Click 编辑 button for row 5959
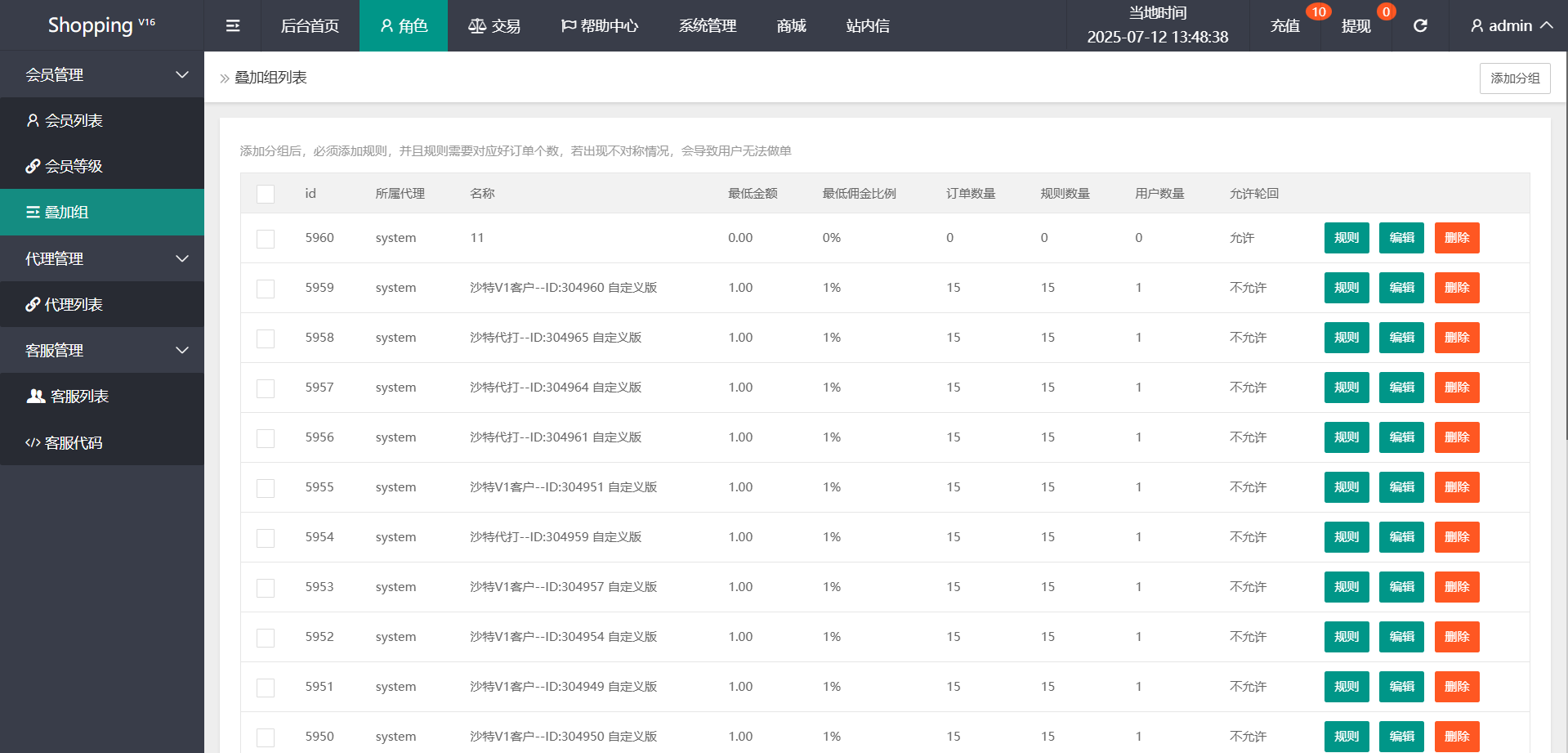The width and height of the screenshot is (1568, 753). [x=1402, y=288]
